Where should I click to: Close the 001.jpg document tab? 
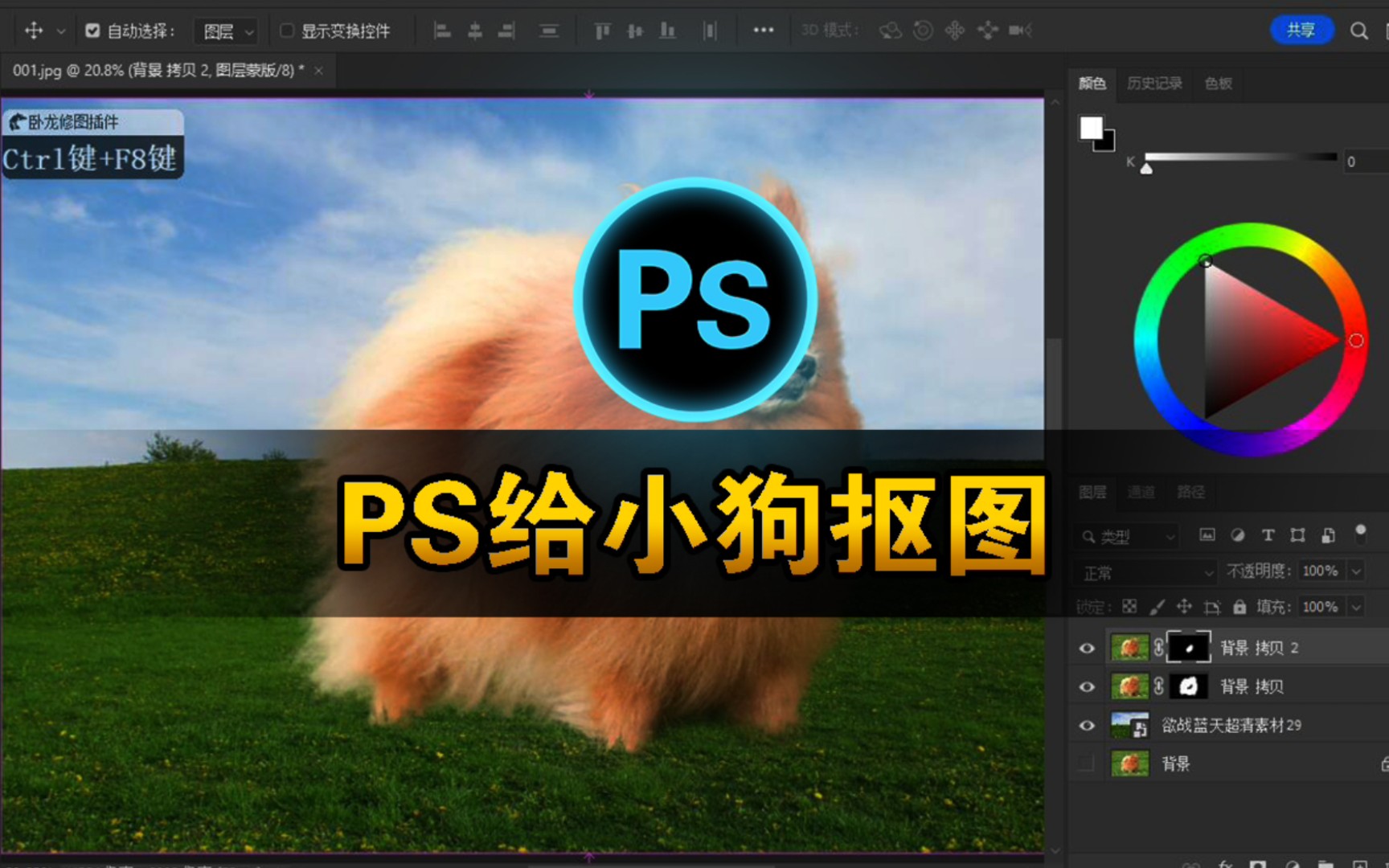click(319, 71)
